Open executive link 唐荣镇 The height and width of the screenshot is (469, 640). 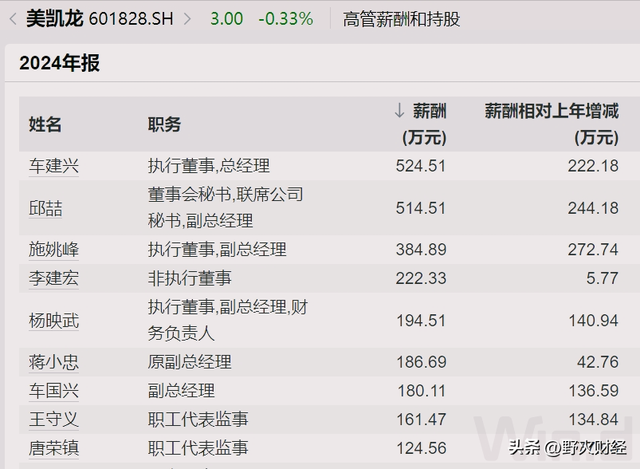point(53,448)
